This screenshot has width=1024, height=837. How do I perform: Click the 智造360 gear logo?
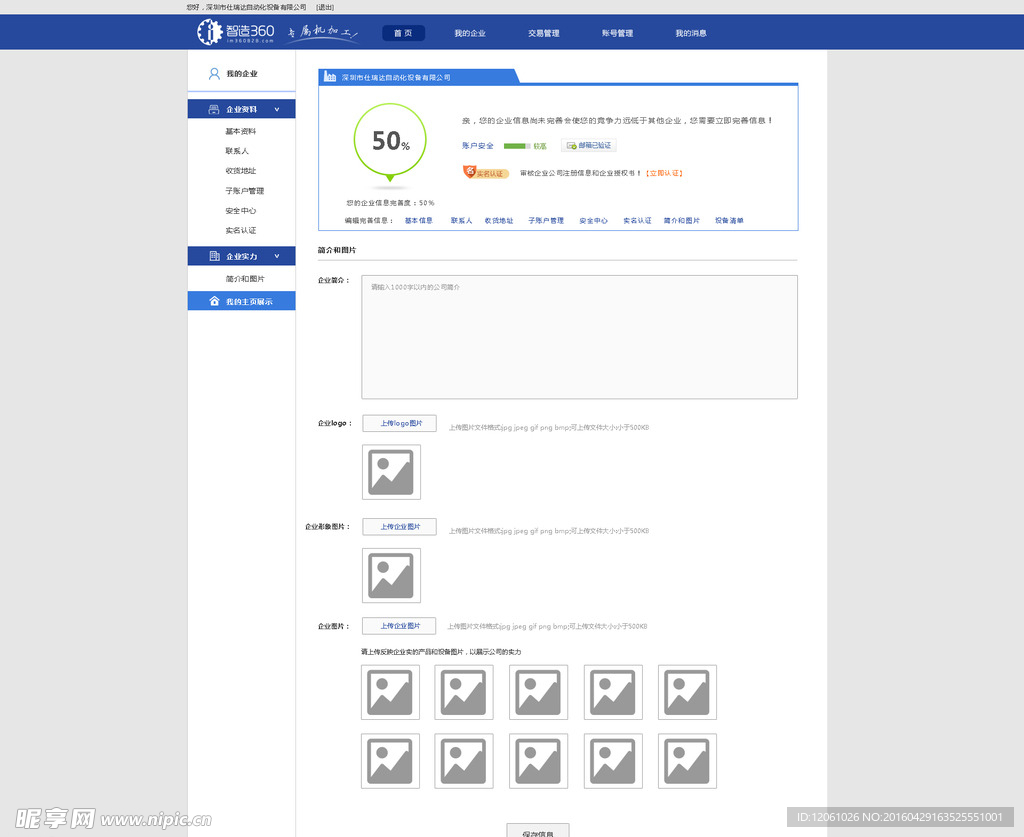(208, 32)
